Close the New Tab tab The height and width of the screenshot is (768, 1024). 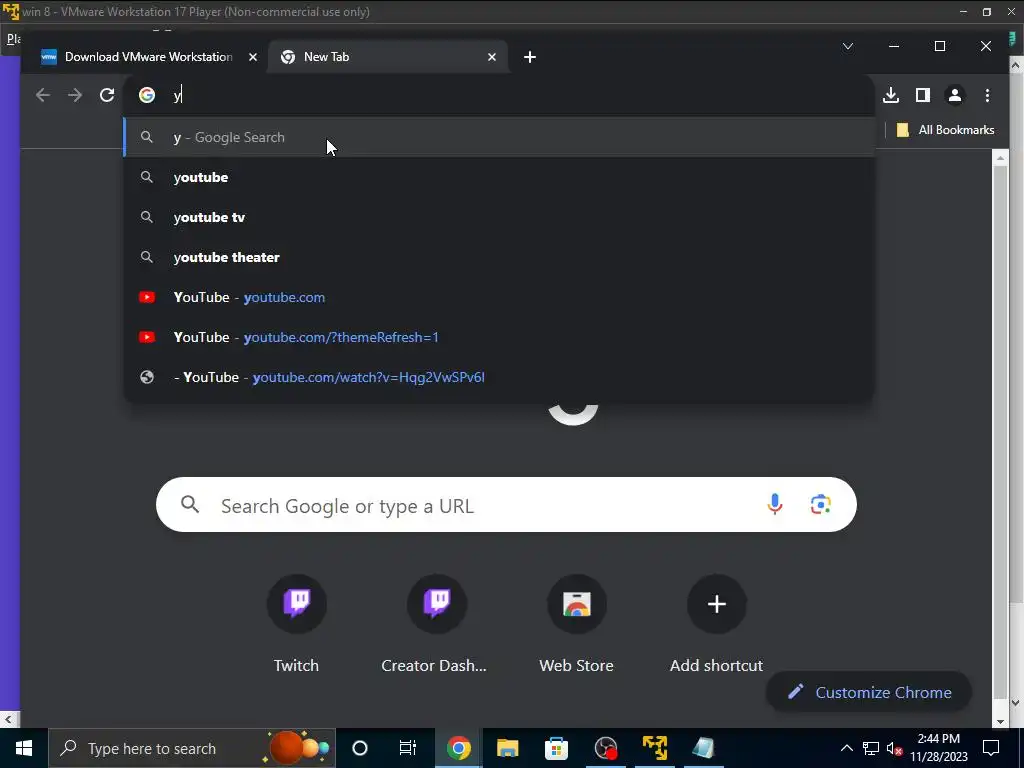click(492, 57)
